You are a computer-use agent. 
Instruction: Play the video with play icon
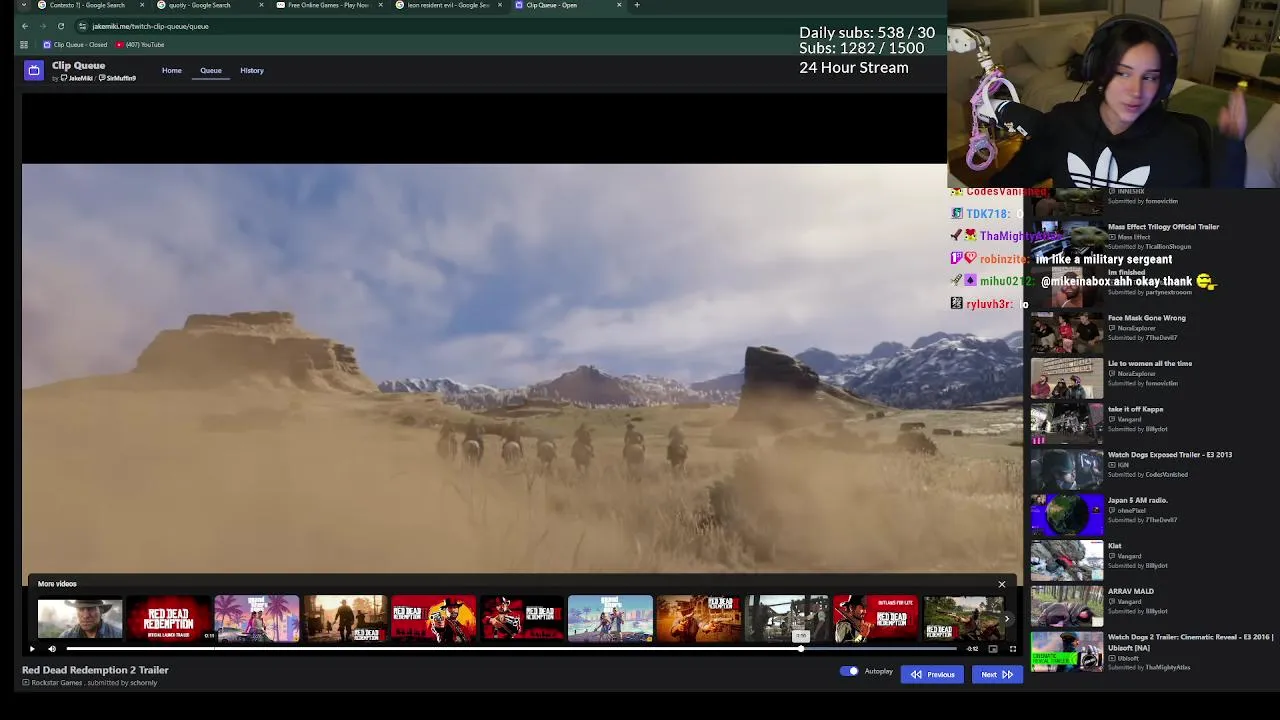[x=32, y=649]
